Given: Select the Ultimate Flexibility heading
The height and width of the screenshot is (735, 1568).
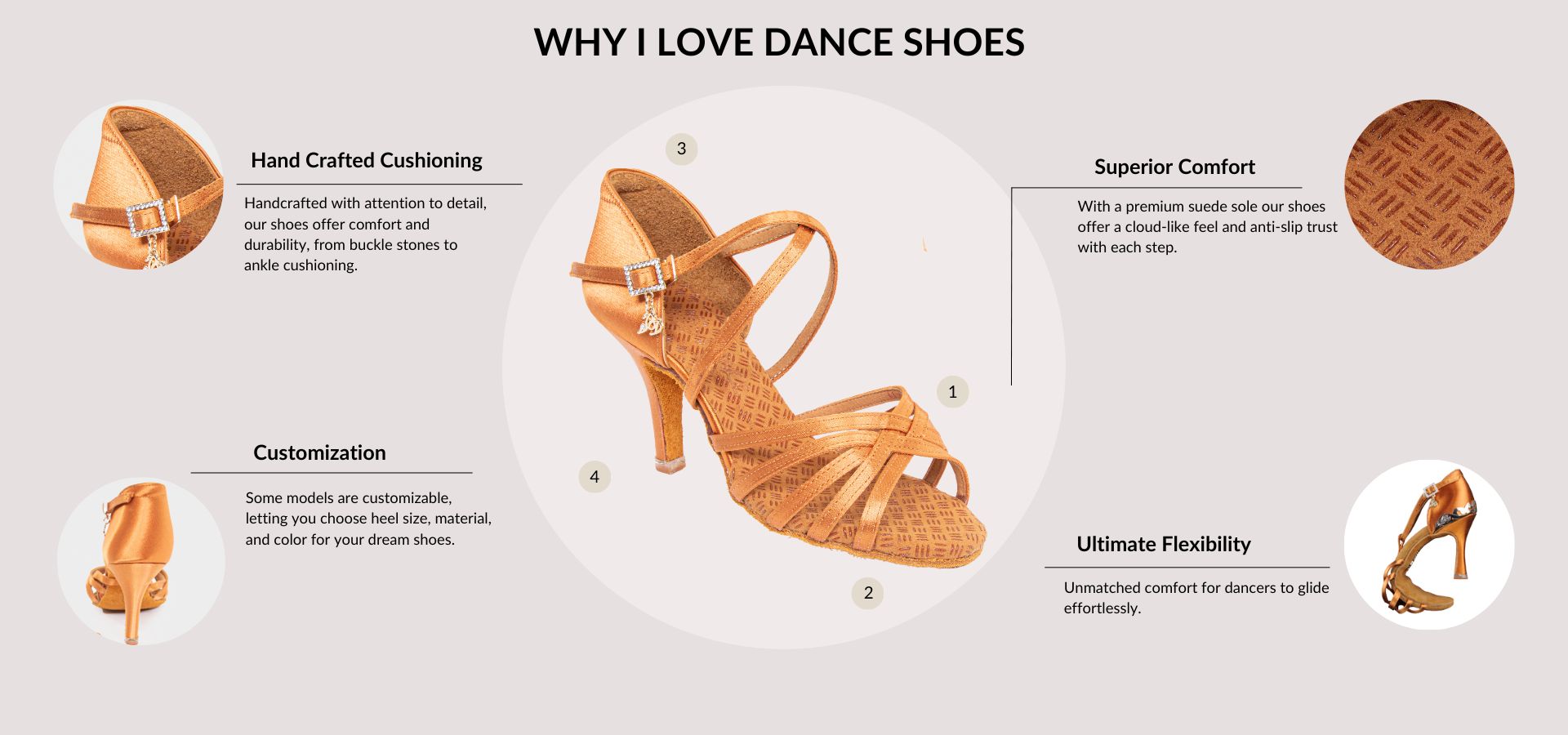Looking at the screenshot, I should click(x=1163, y=544).
